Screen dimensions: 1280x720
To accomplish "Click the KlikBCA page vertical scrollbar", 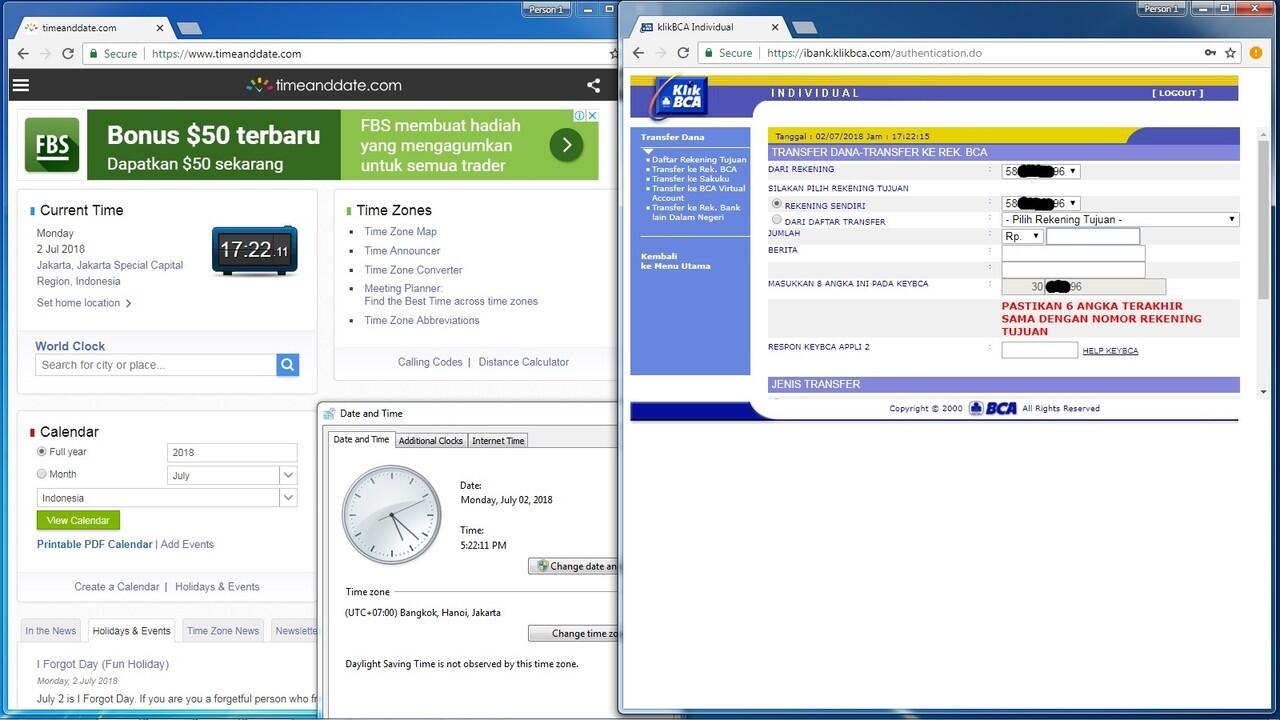I will [1264, 220].
